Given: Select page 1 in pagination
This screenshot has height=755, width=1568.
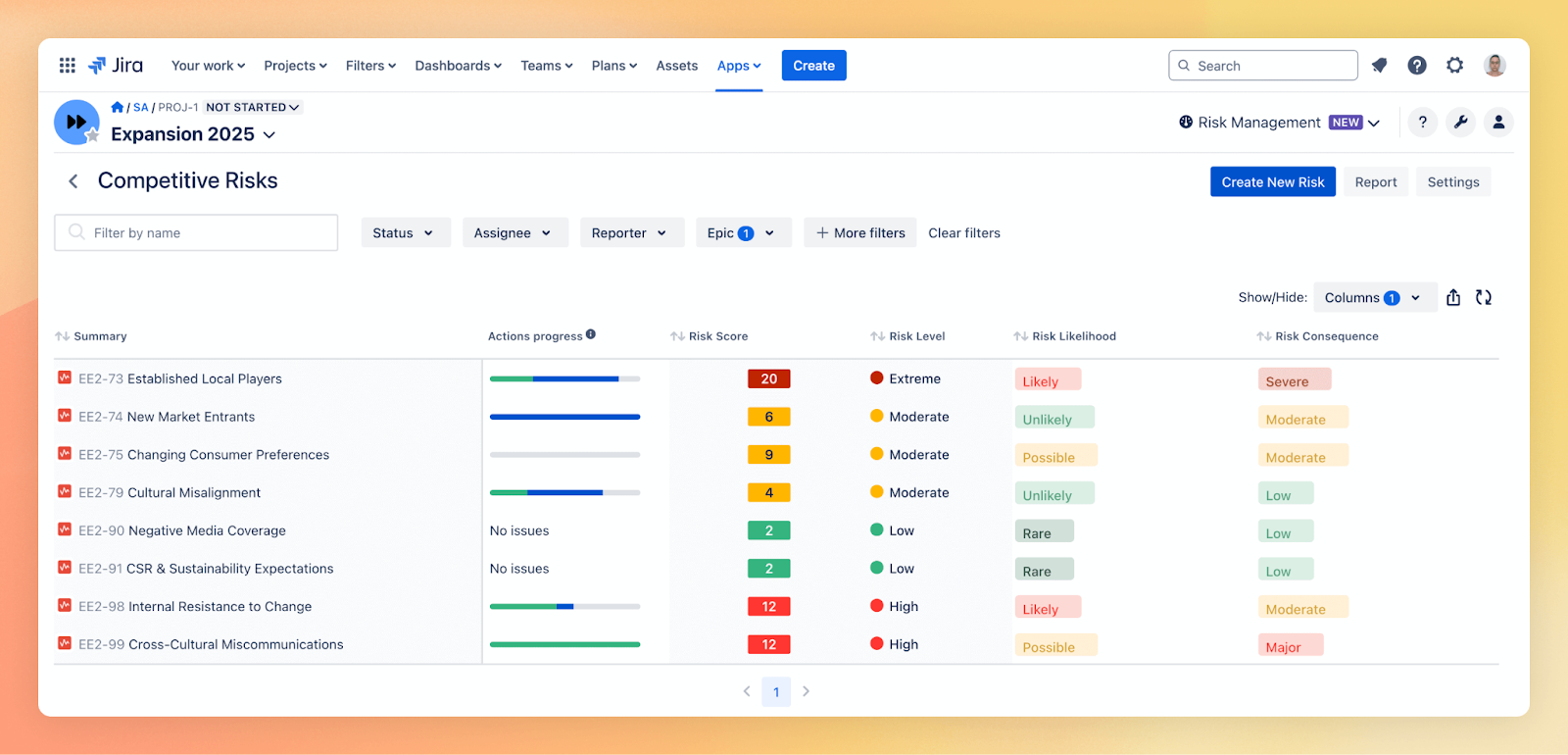Looking at the screenshot, I should coord(776,691).
